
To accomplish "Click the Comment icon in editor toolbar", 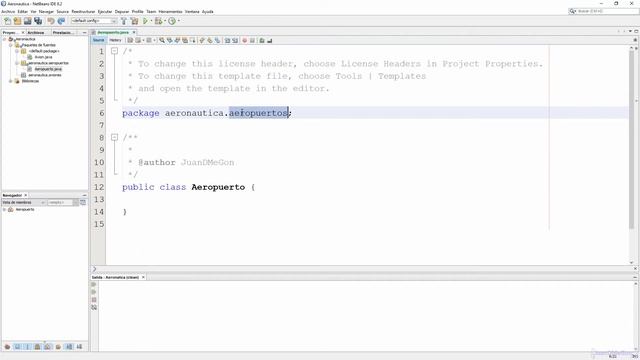I will 262,40.
